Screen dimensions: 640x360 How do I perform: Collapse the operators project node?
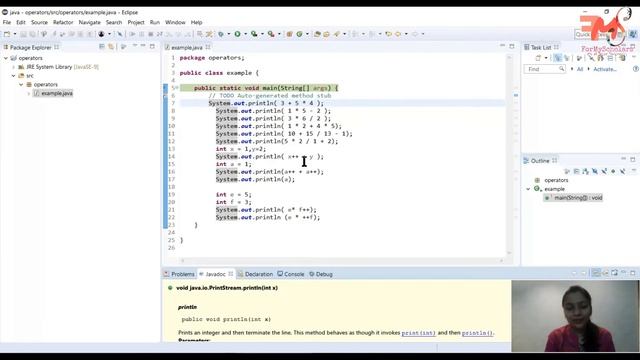tap(6, 58)
